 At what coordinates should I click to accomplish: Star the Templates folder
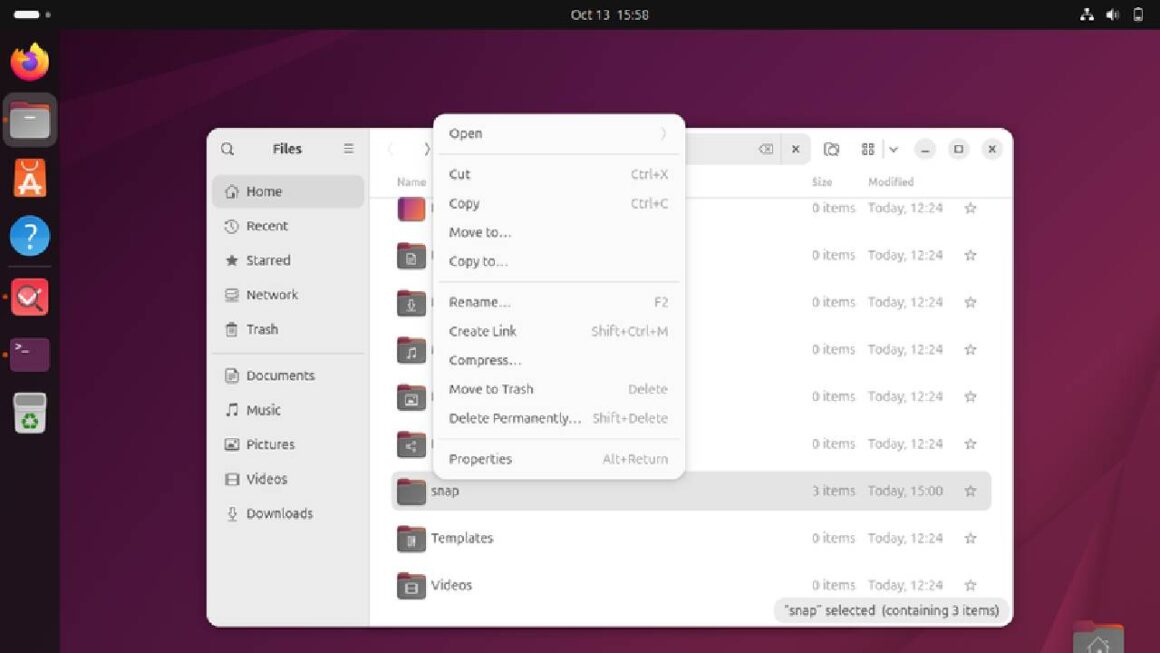971,538
